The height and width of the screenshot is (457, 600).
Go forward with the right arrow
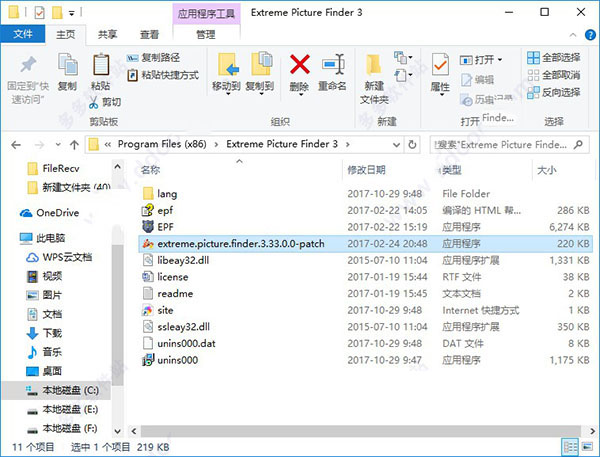[39, 145]
